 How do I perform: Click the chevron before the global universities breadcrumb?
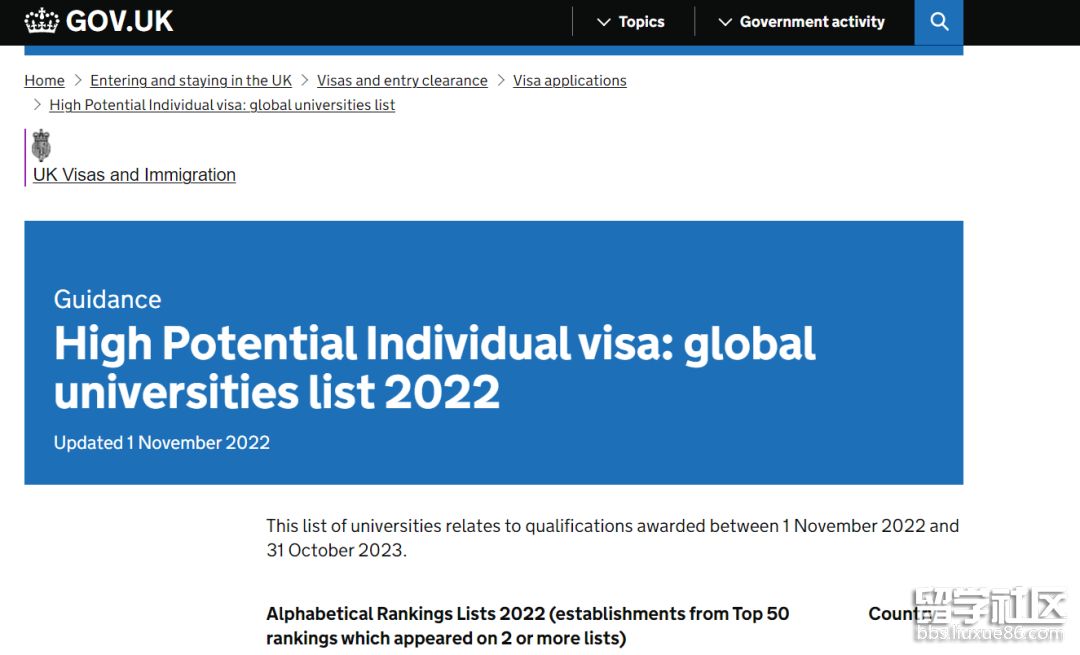38,105
